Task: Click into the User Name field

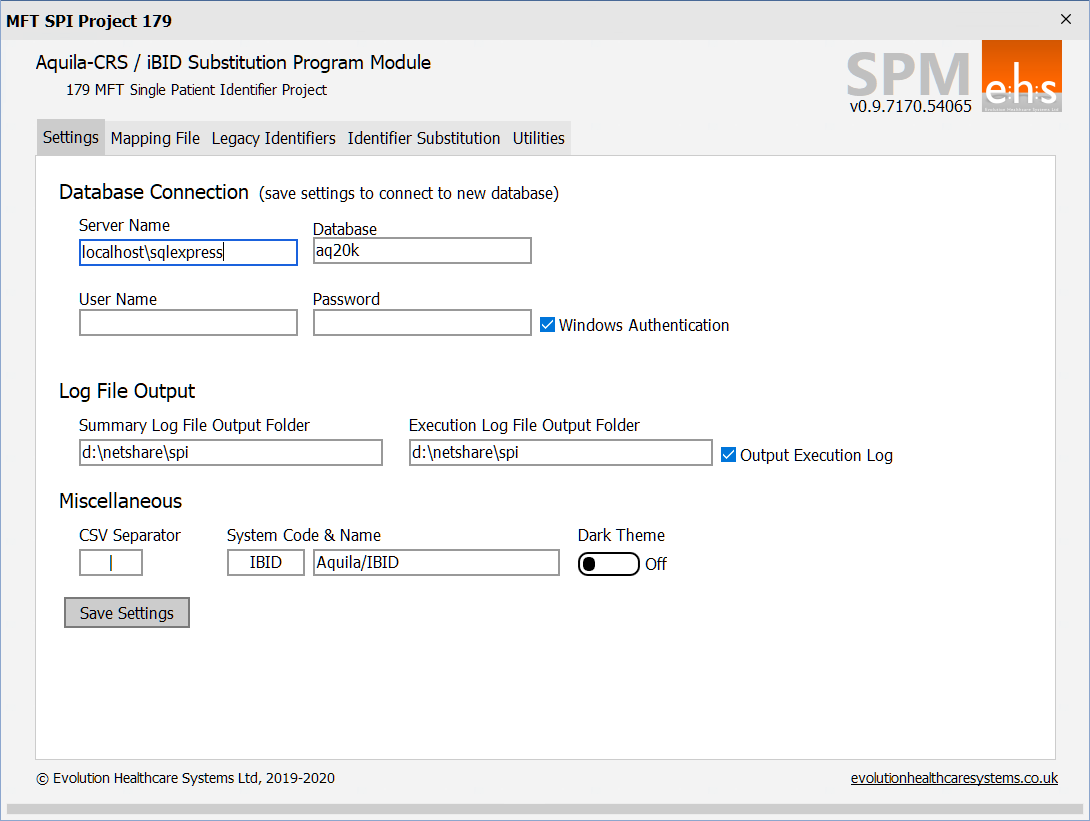Action: (188, 322)
